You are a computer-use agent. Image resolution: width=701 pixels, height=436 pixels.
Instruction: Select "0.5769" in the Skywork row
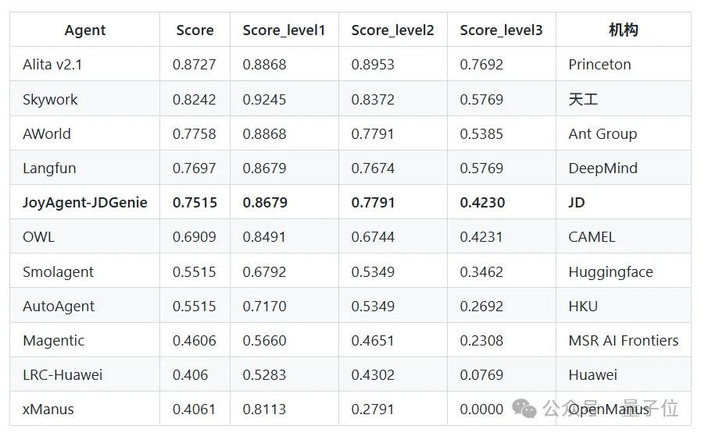(481, 99)
